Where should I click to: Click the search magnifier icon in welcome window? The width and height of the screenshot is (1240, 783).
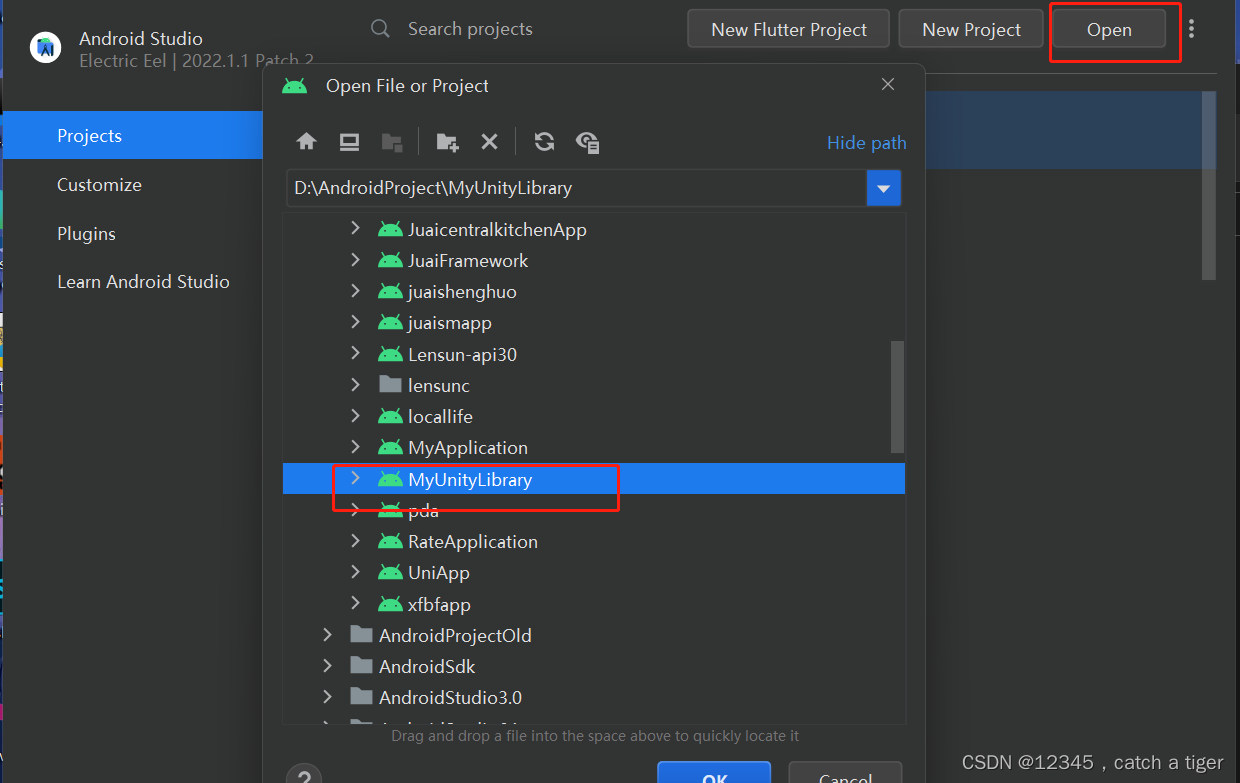(x=380, y=29)
